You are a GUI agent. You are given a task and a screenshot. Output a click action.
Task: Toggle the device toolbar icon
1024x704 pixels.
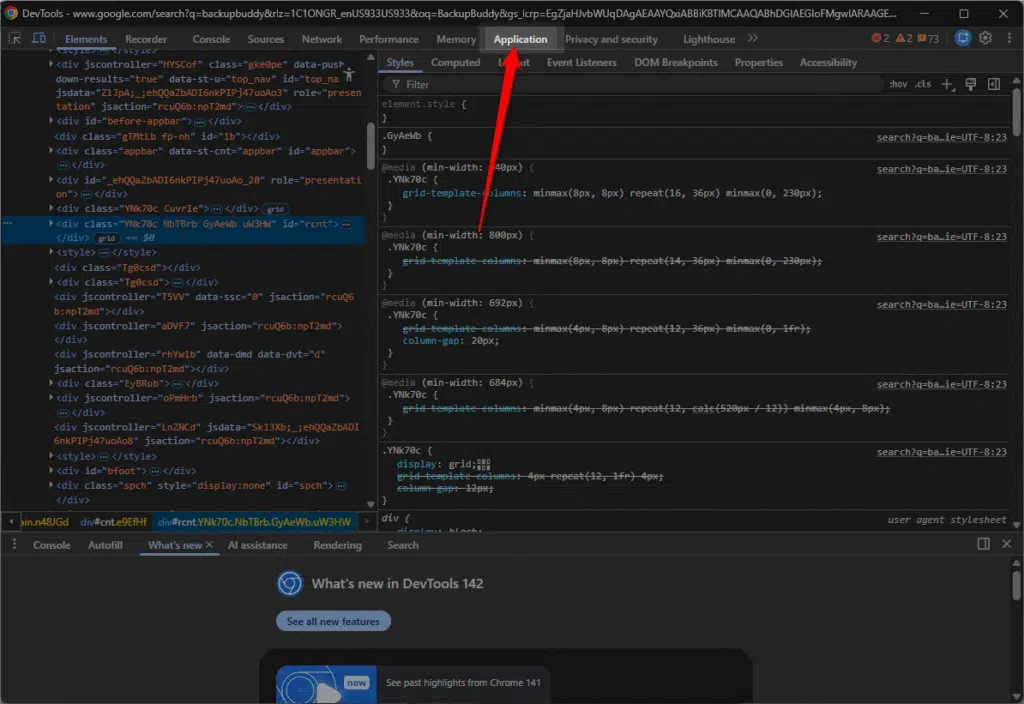click(x=39, y=38)
